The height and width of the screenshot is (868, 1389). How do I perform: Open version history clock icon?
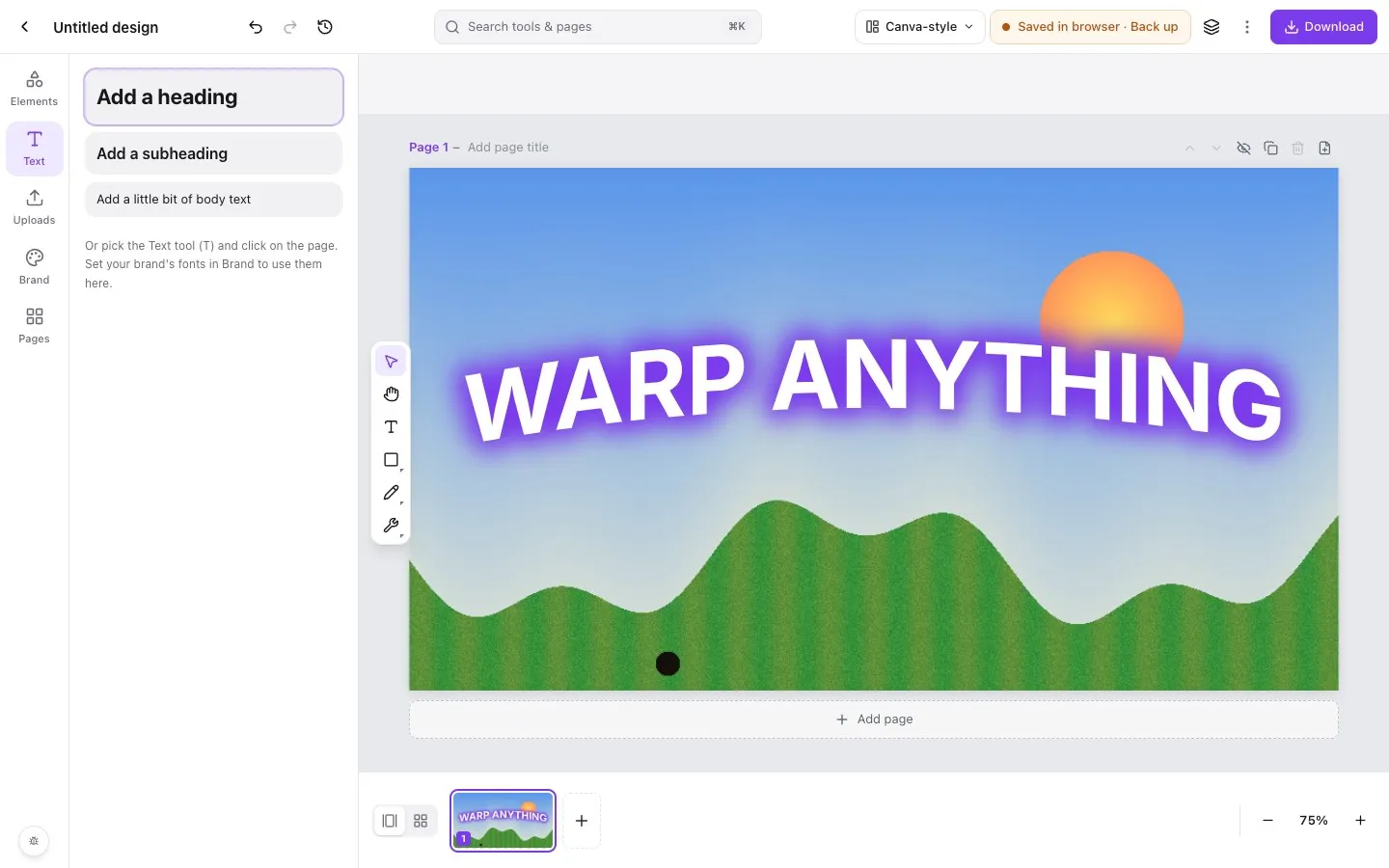(x=325, y=27)
